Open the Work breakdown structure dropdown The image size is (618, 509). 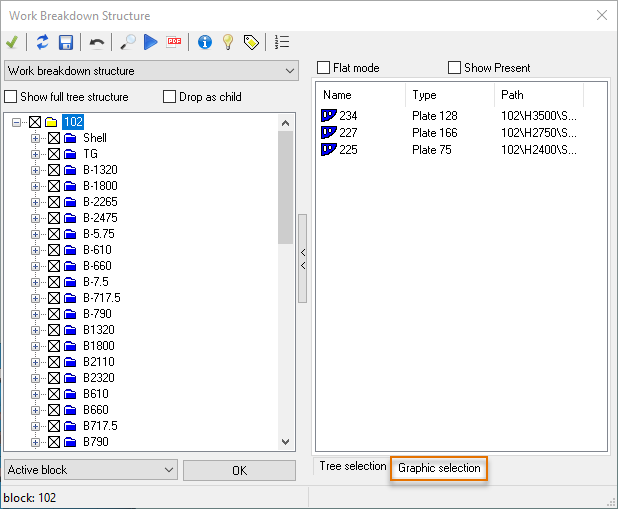tap(151, 71)
